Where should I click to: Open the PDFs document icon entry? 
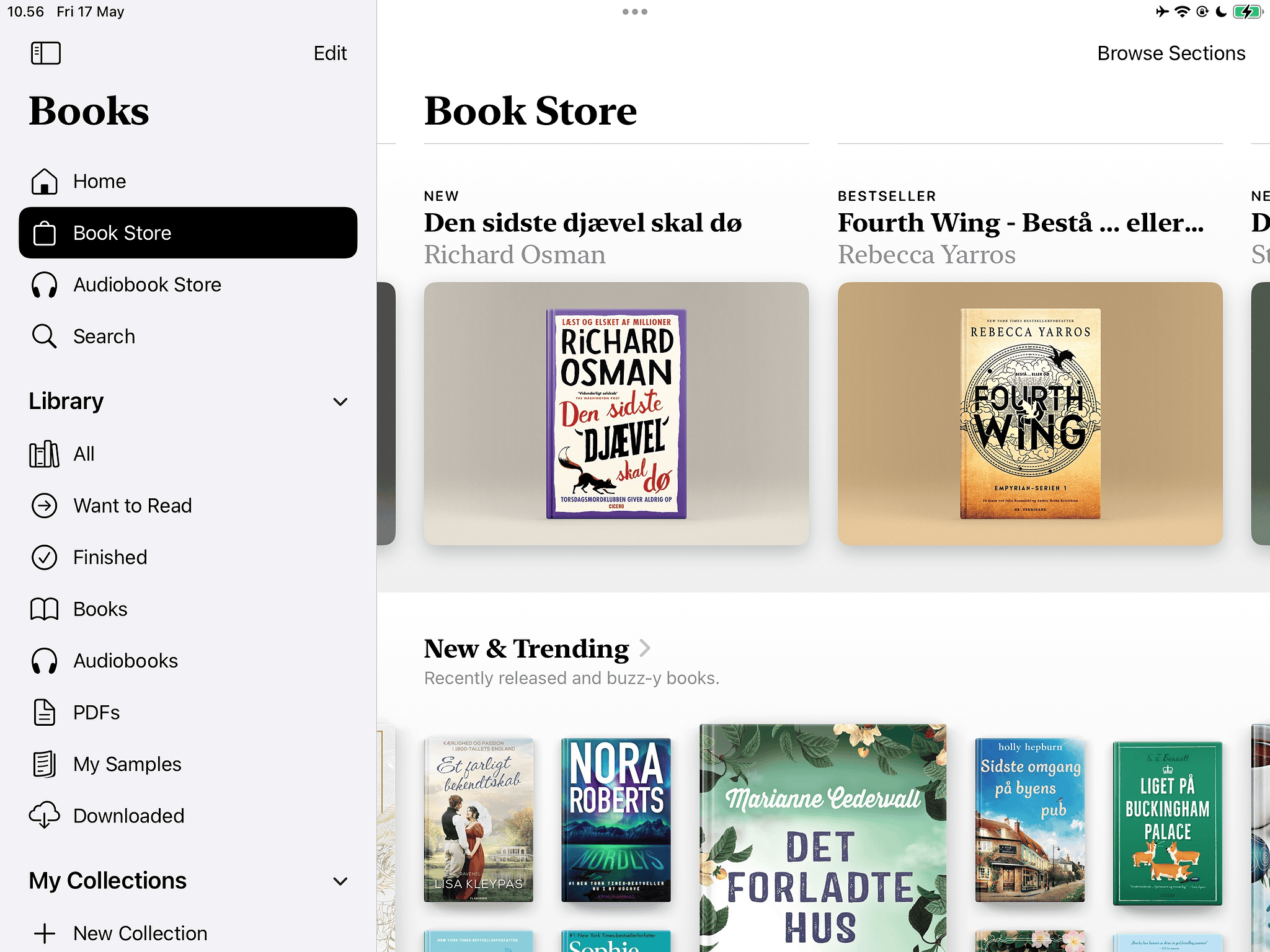44,712
